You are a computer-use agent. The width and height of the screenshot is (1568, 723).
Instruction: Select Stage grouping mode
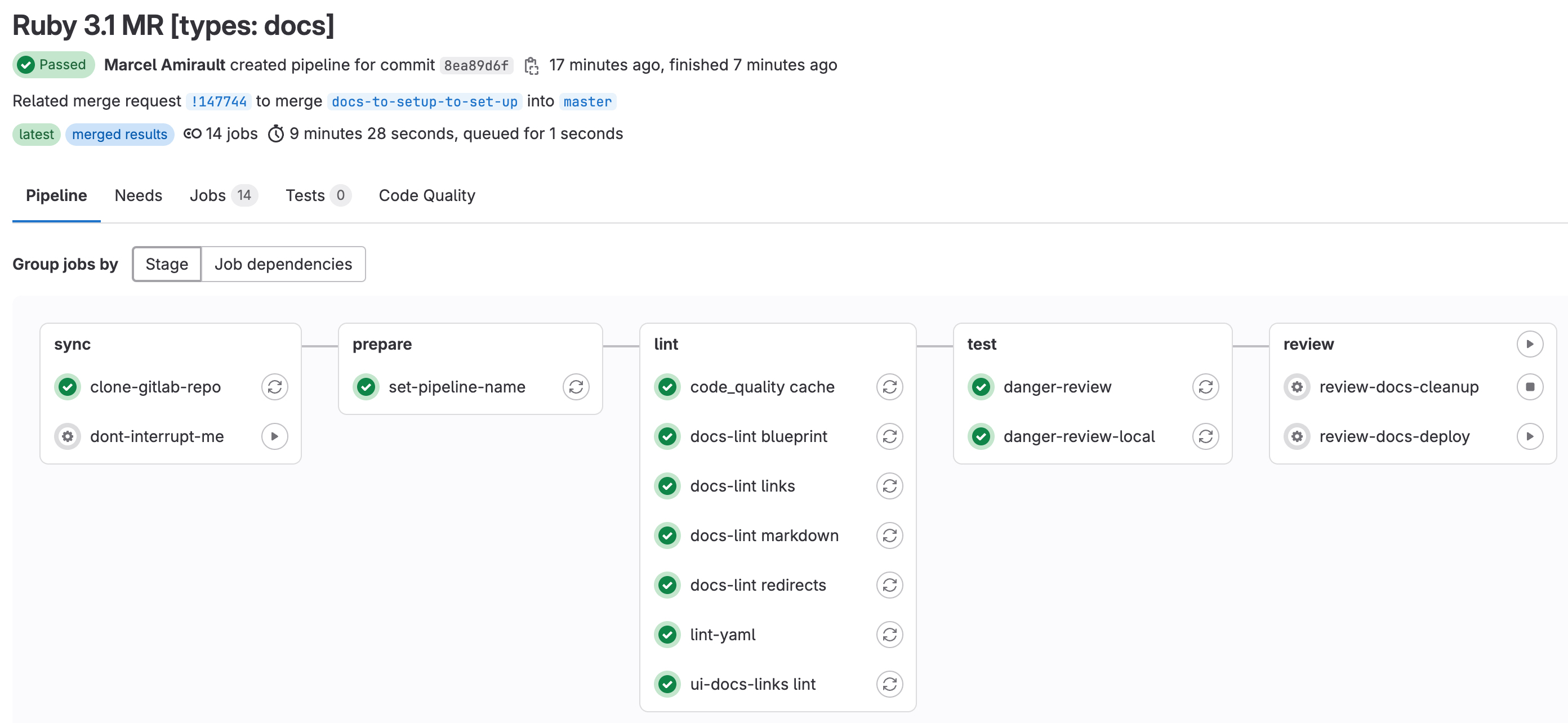point(166,264)
